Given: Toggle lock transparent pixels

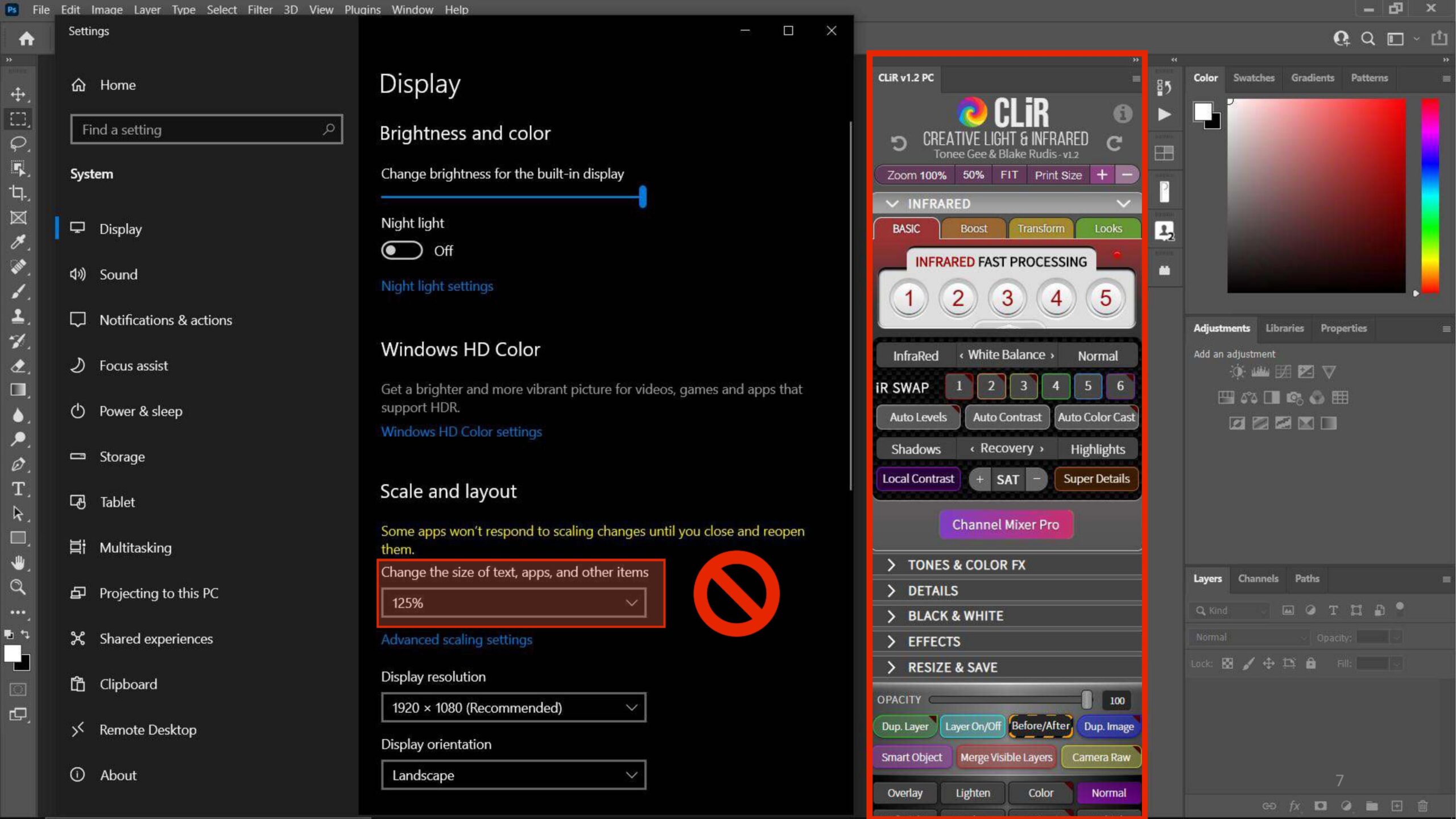Looking at the screenshot, I should coord(1228,663).
